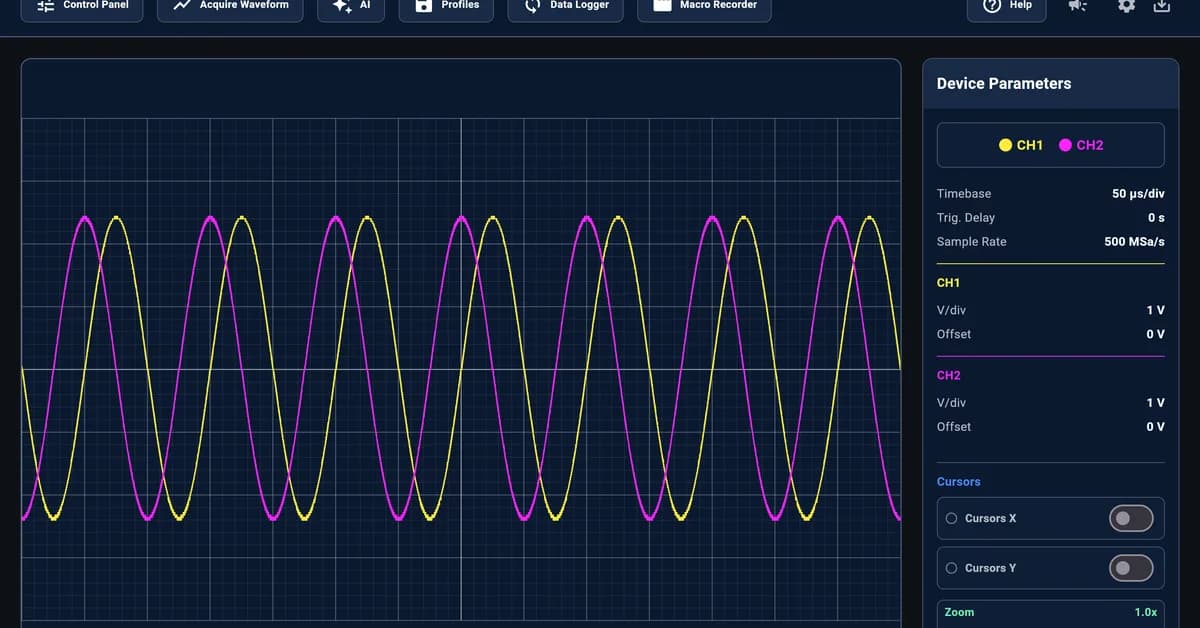Toggle the yellow CH1 channel legend
This screenshot has height=628, width=1200.
1021,145
